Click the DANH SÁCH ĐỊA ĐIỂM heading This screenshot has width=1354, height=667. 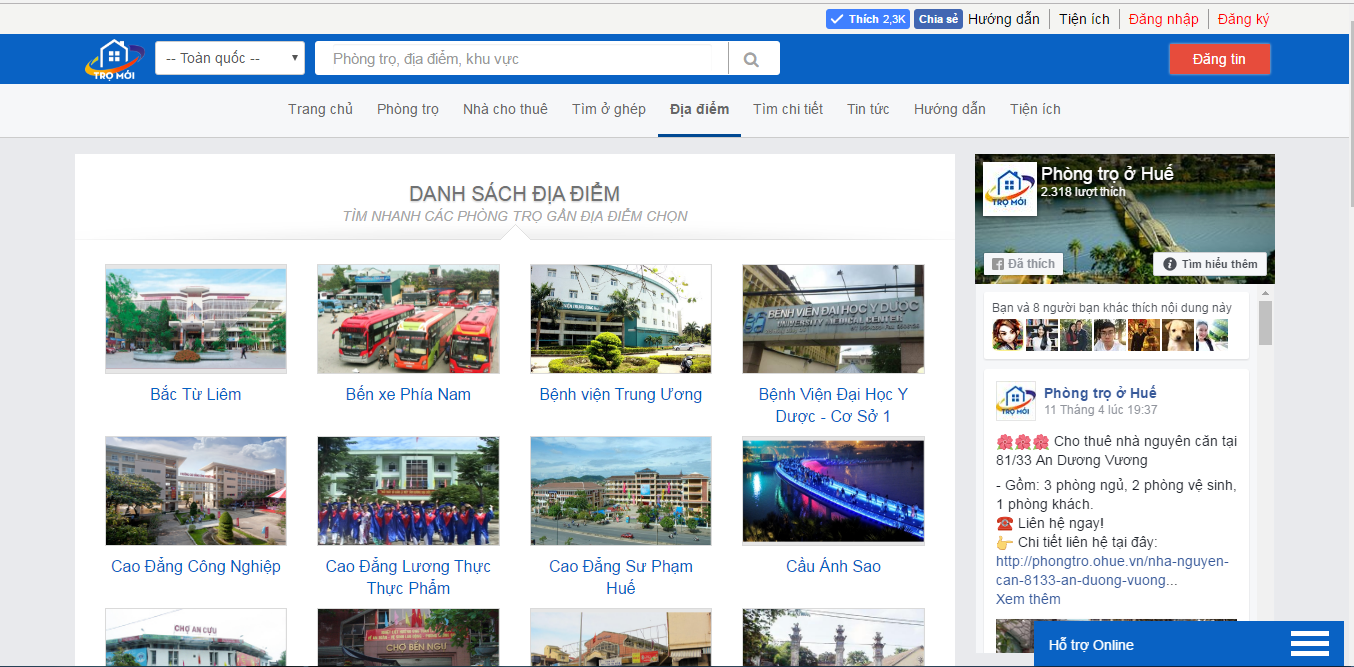515,194
